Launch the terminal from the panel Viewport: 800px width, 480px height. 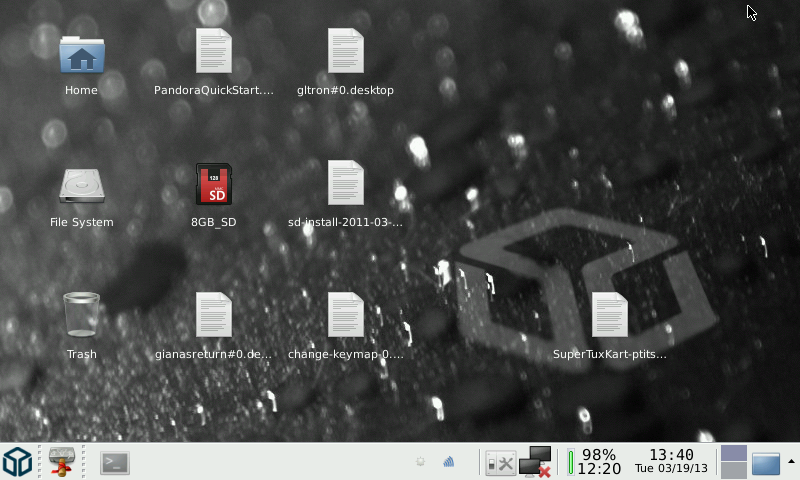click(115, 462)
